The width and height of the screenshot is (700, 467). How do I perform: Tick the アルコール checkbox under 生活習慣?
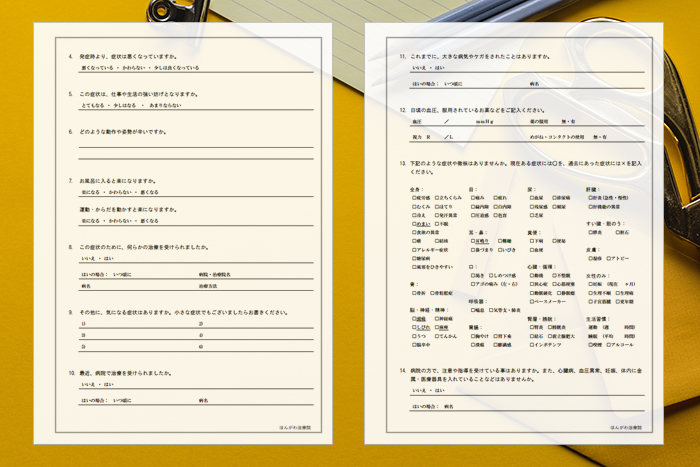coord(611,344)
